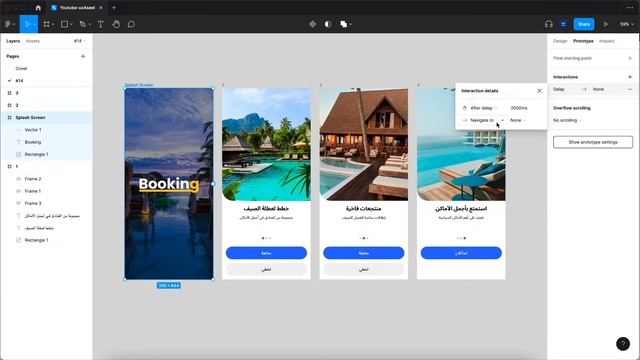The image size is (640, 360).
Task: Open boolean groups dropdown arrow
Action: click(x=351, y=24)
